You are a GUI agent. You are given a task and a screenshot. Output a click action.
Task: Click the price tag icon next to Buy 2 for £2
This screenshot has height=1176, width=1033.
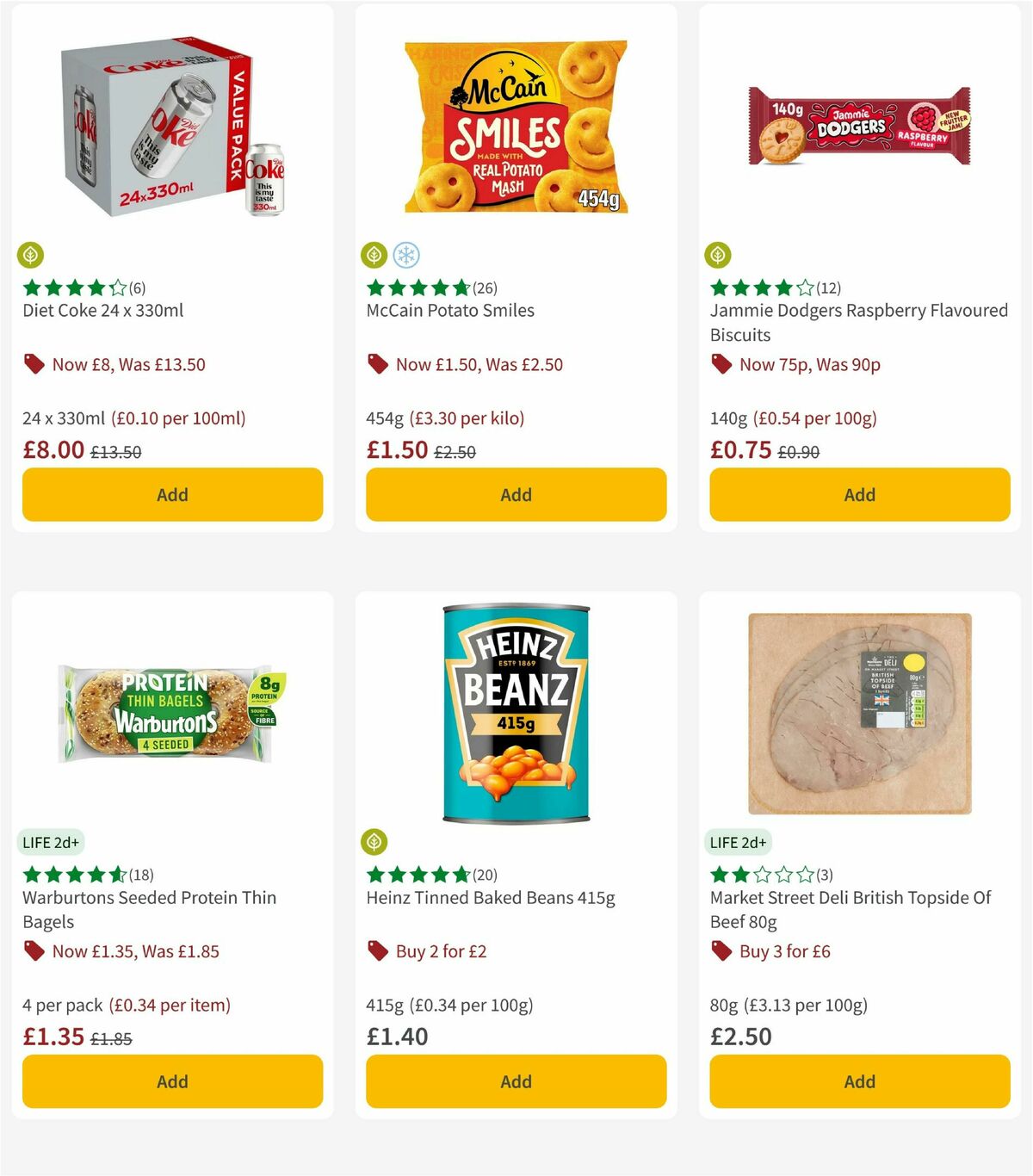[376, 951]
